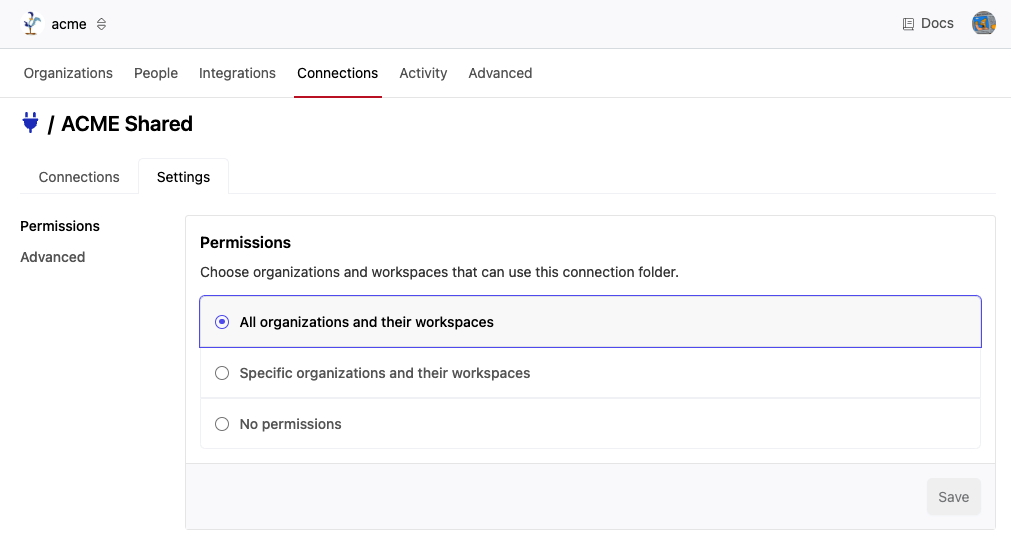Go to the Organizations tab

[x=68, y=73]
